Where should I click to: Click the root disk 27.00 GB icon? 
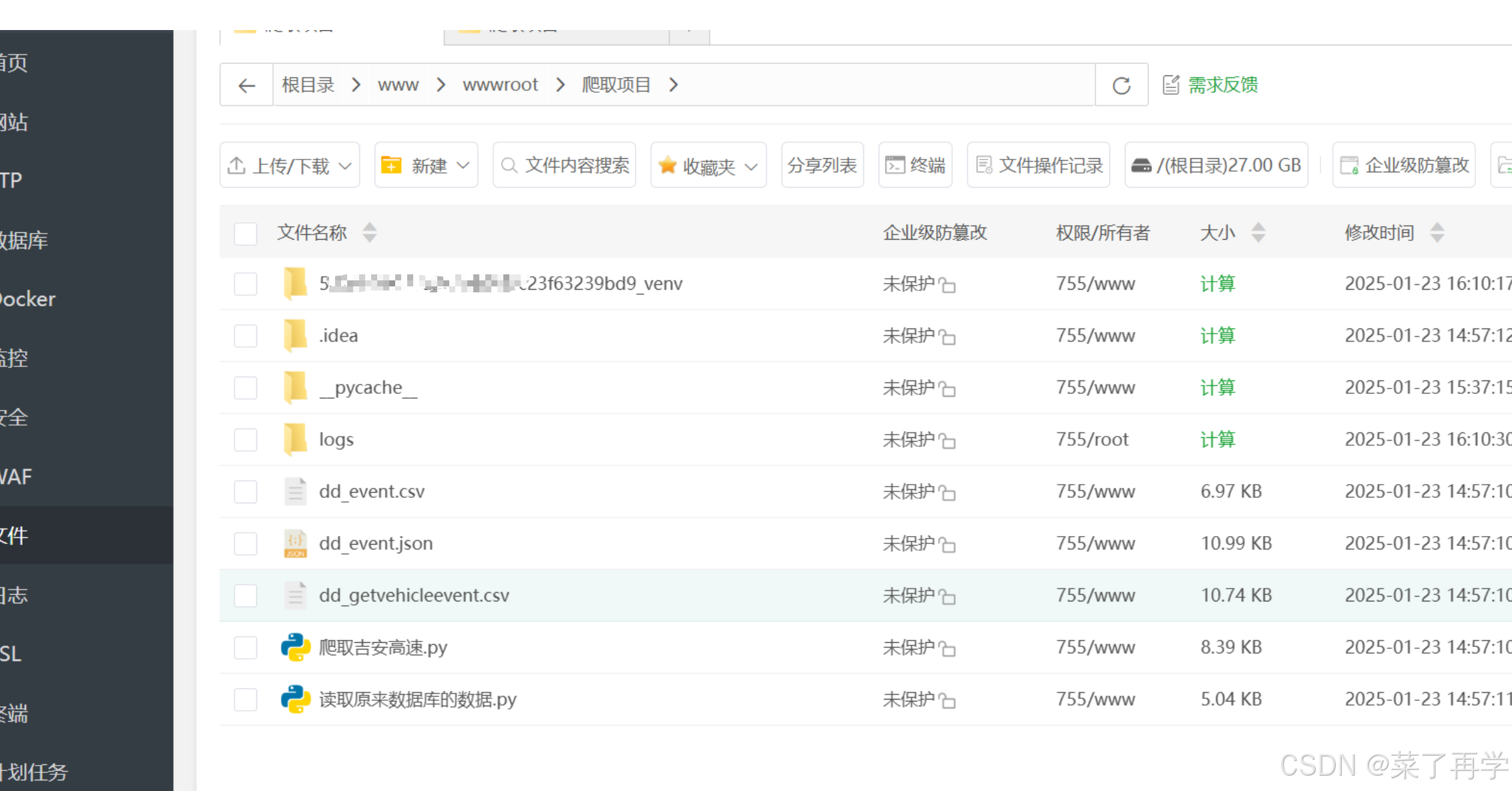(x=1141, y=166)
